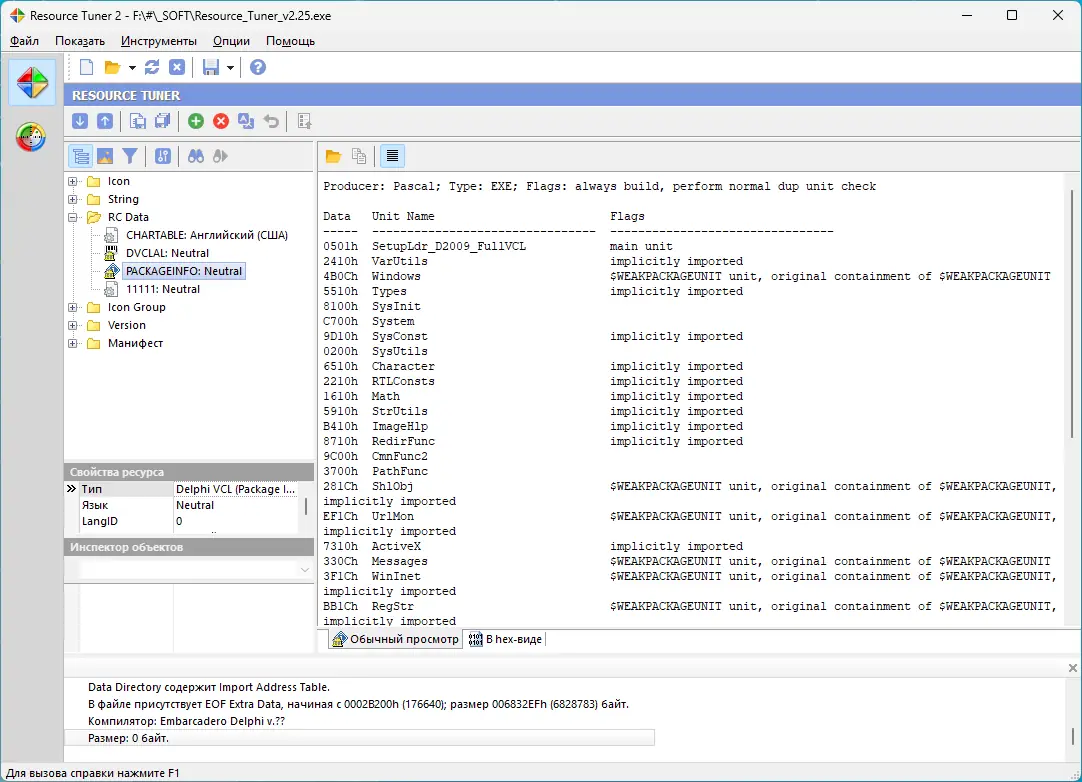Viewport: 1082px width, 782px height.
Task: Toggle the resource tree view button
Action: pyautogui.click(x=81, y=156)
